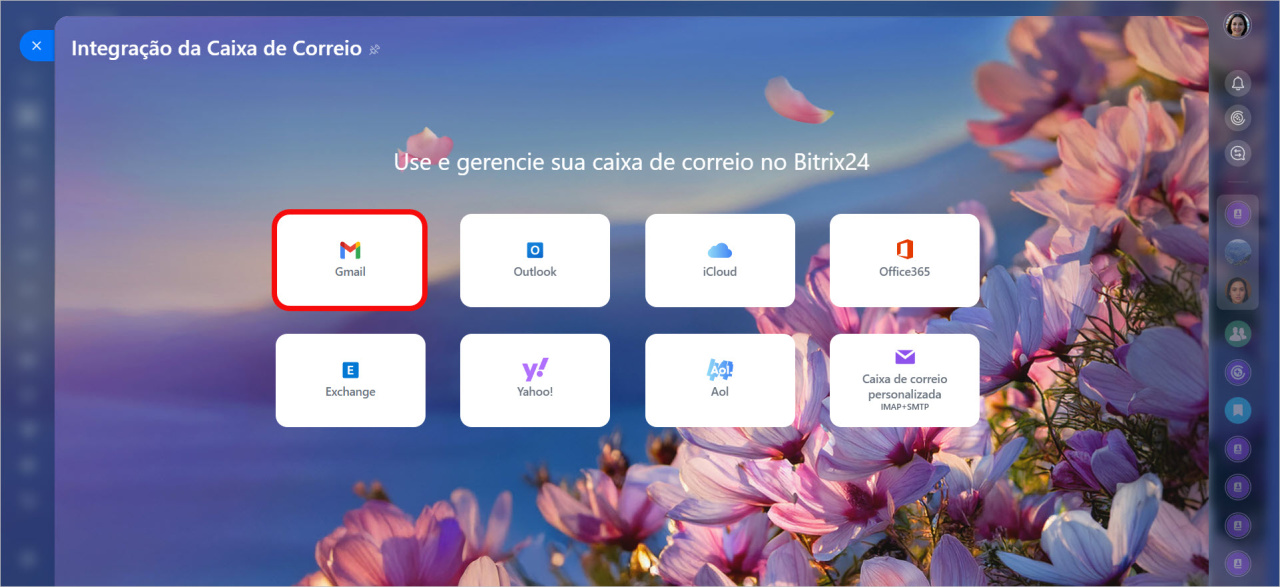Click the pin icon beside the title
This screenshot has height=587, width=1280.
pyautogui.click(x=374, y=49)
